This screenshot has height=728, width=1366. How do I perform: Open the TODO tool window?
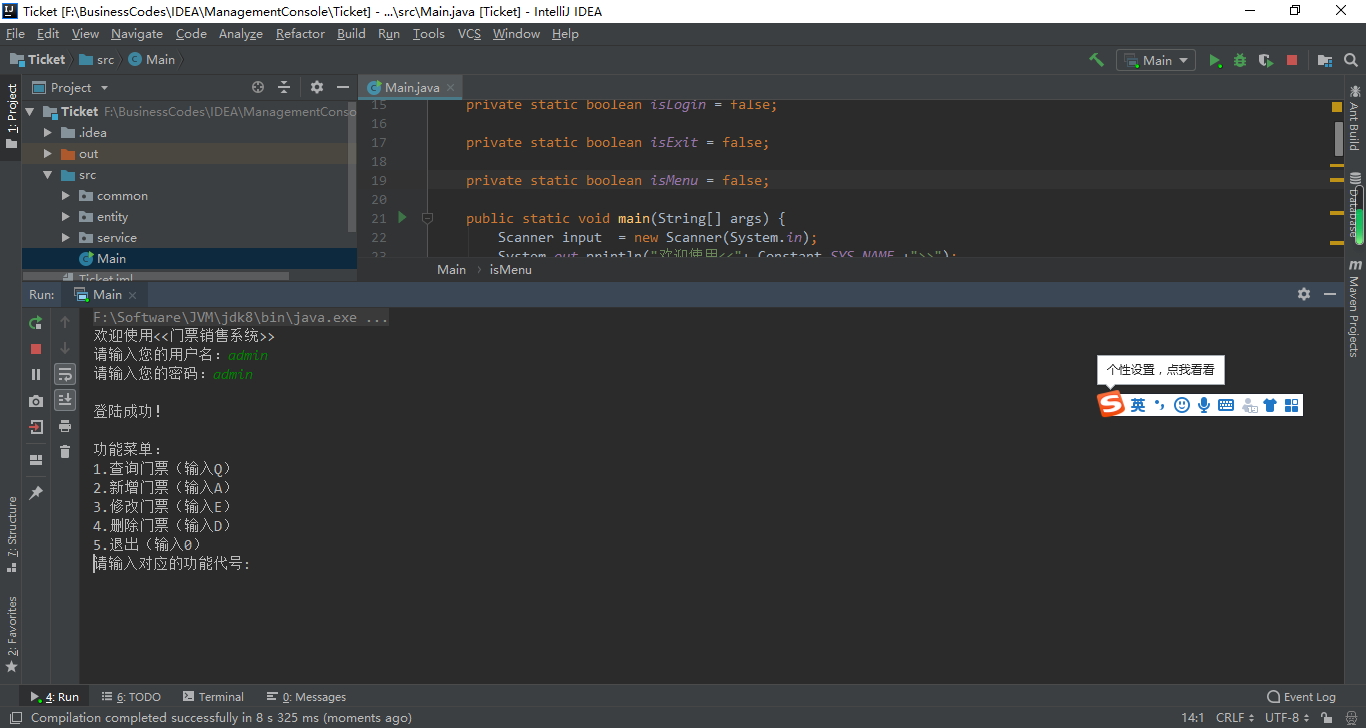click(131, 697)
